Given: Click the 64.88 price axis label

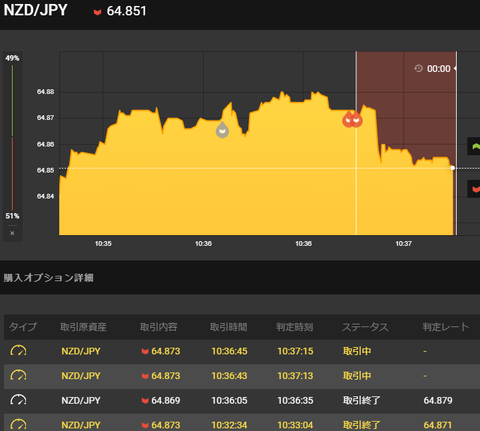Looking at the screenshot, I should [x=45, y=92].
